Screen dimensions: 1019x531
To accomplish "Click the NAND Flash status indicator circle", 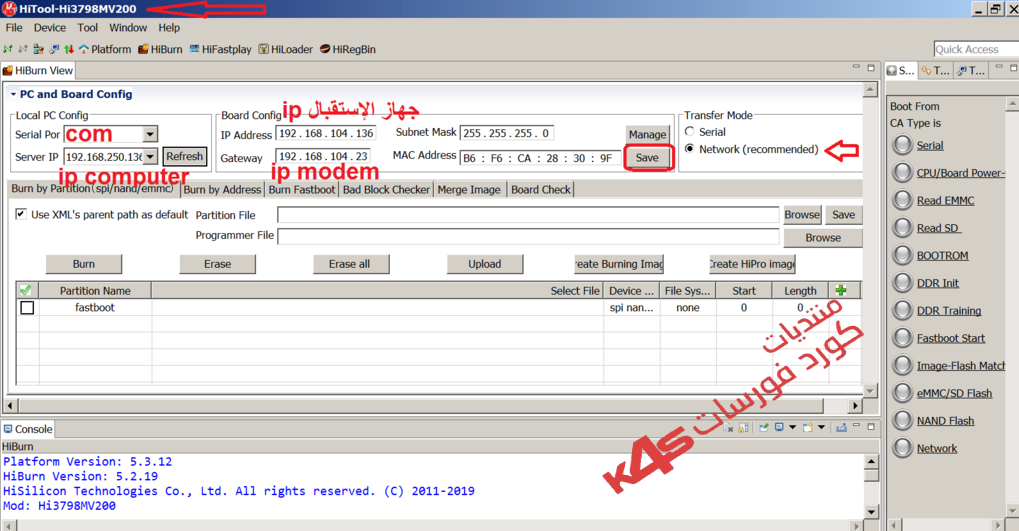I will pos(902,420).
